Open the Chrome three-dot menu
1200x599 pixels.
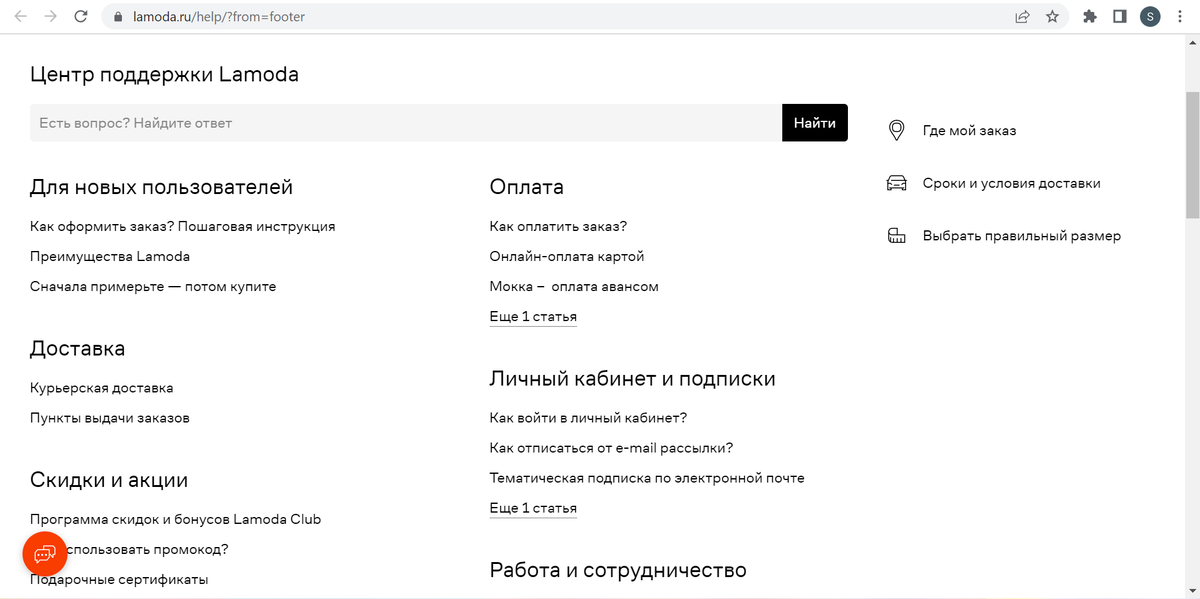(1180, 16)
